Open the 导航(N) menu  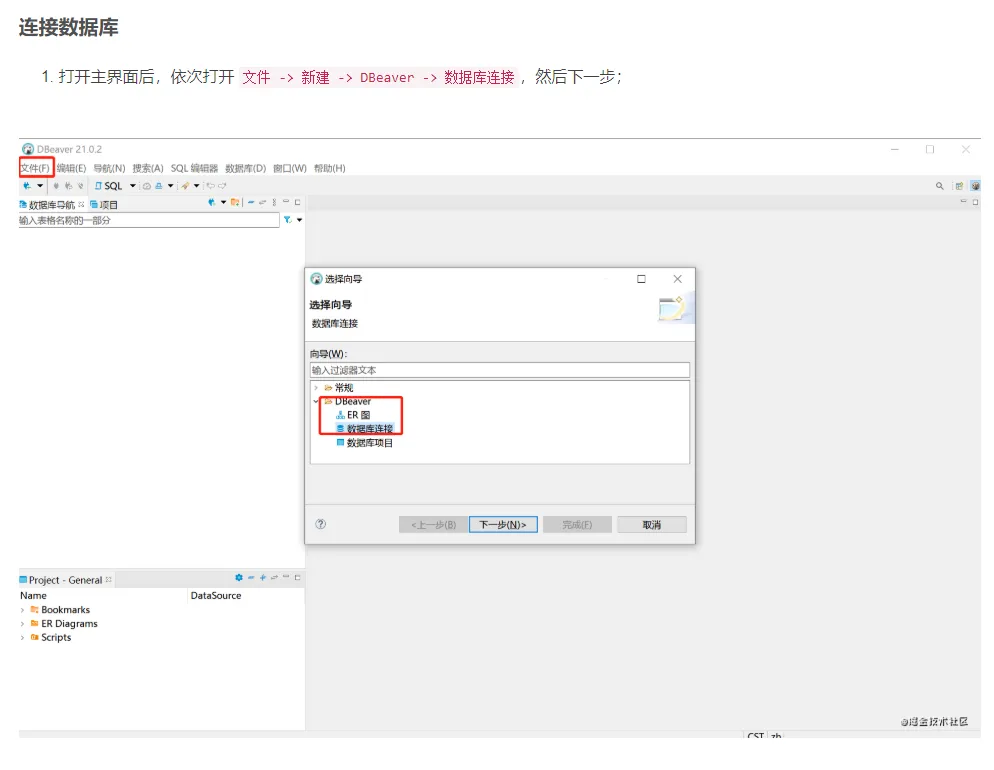pos(109,168)
